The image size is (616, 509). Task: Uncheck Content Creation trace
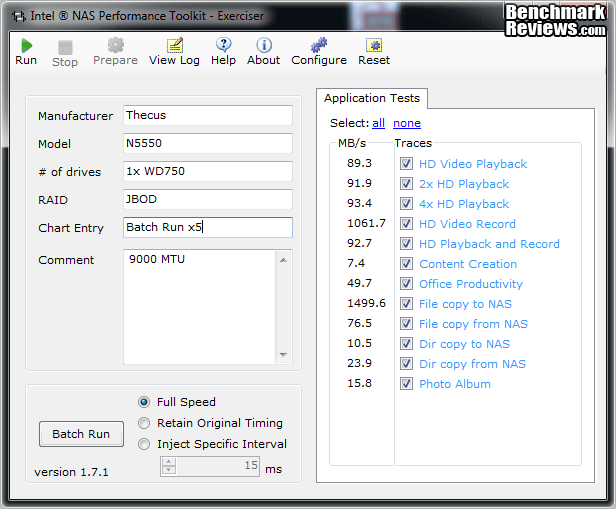coord(406,264)
